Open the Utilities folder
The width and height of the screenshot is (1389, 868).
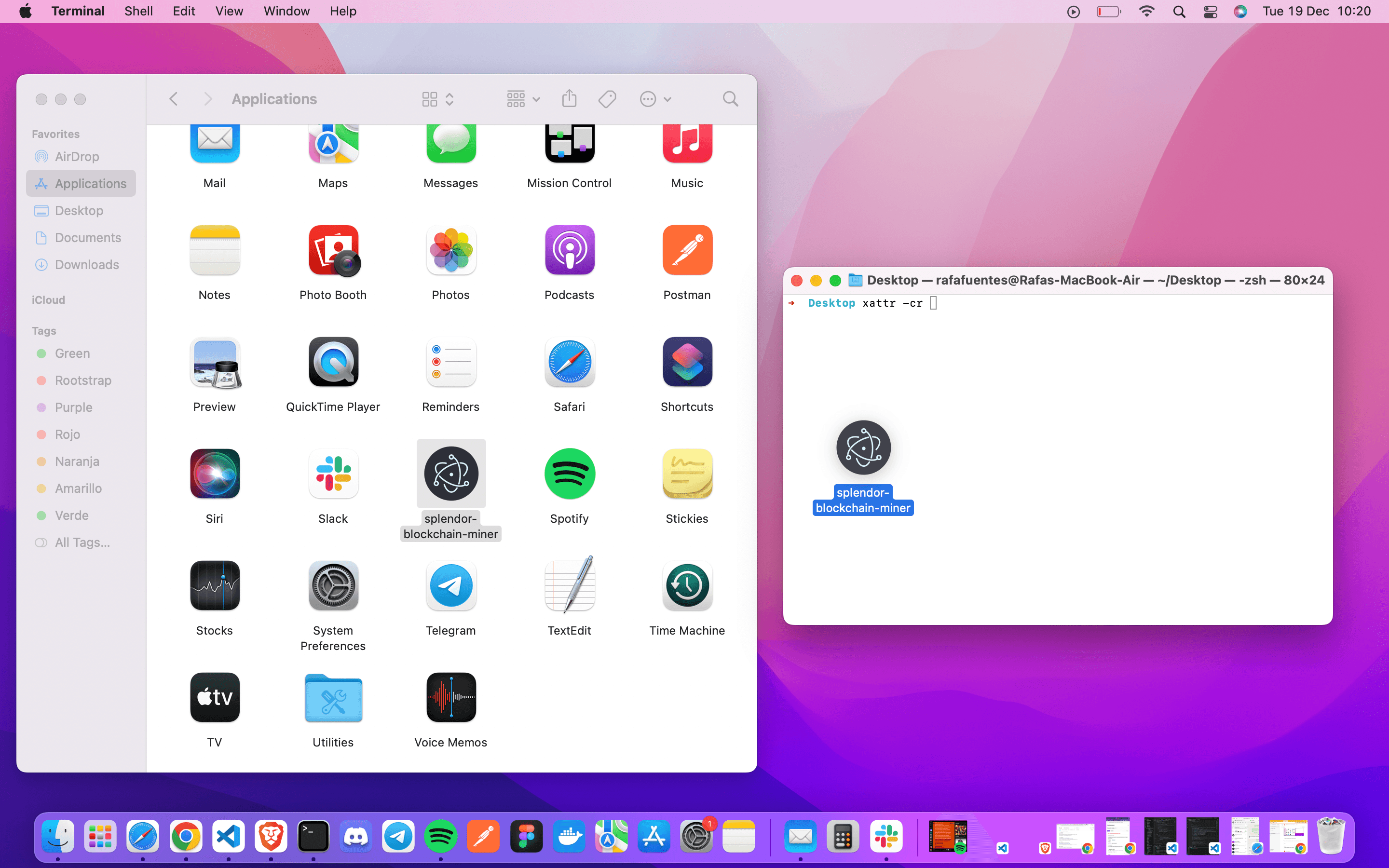333,698
